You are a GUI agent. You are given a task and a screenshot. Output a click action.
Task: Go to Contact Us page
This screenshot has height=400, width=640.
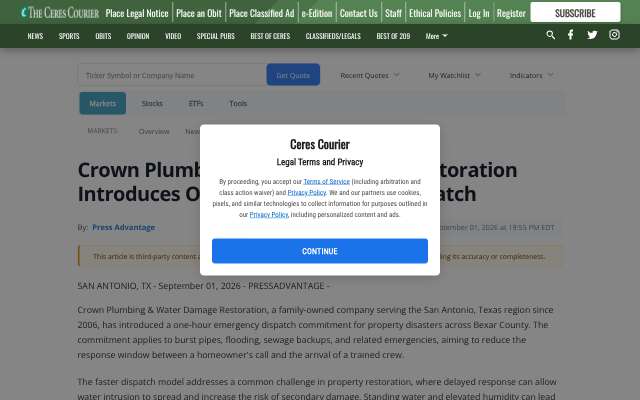(x=358, y=13)
